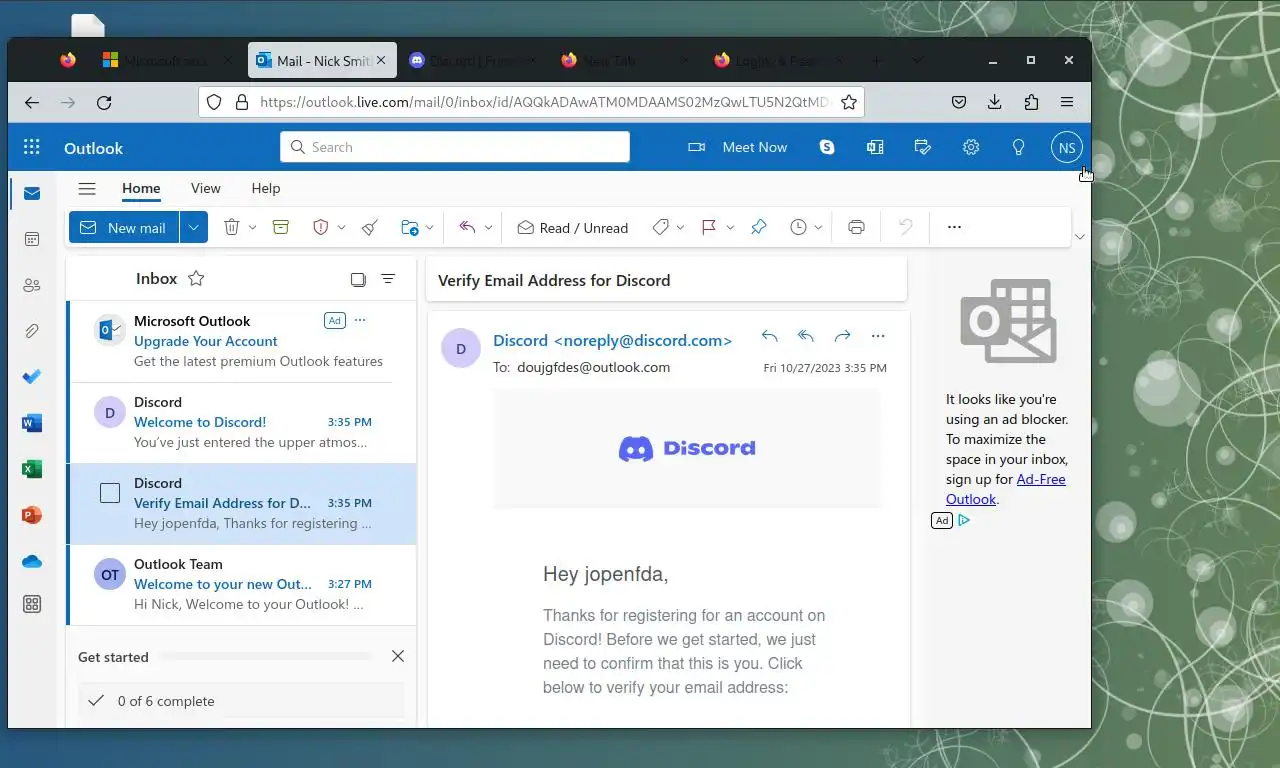
Task: Expand the Reply options dropdown
Action: pos(488,227)
